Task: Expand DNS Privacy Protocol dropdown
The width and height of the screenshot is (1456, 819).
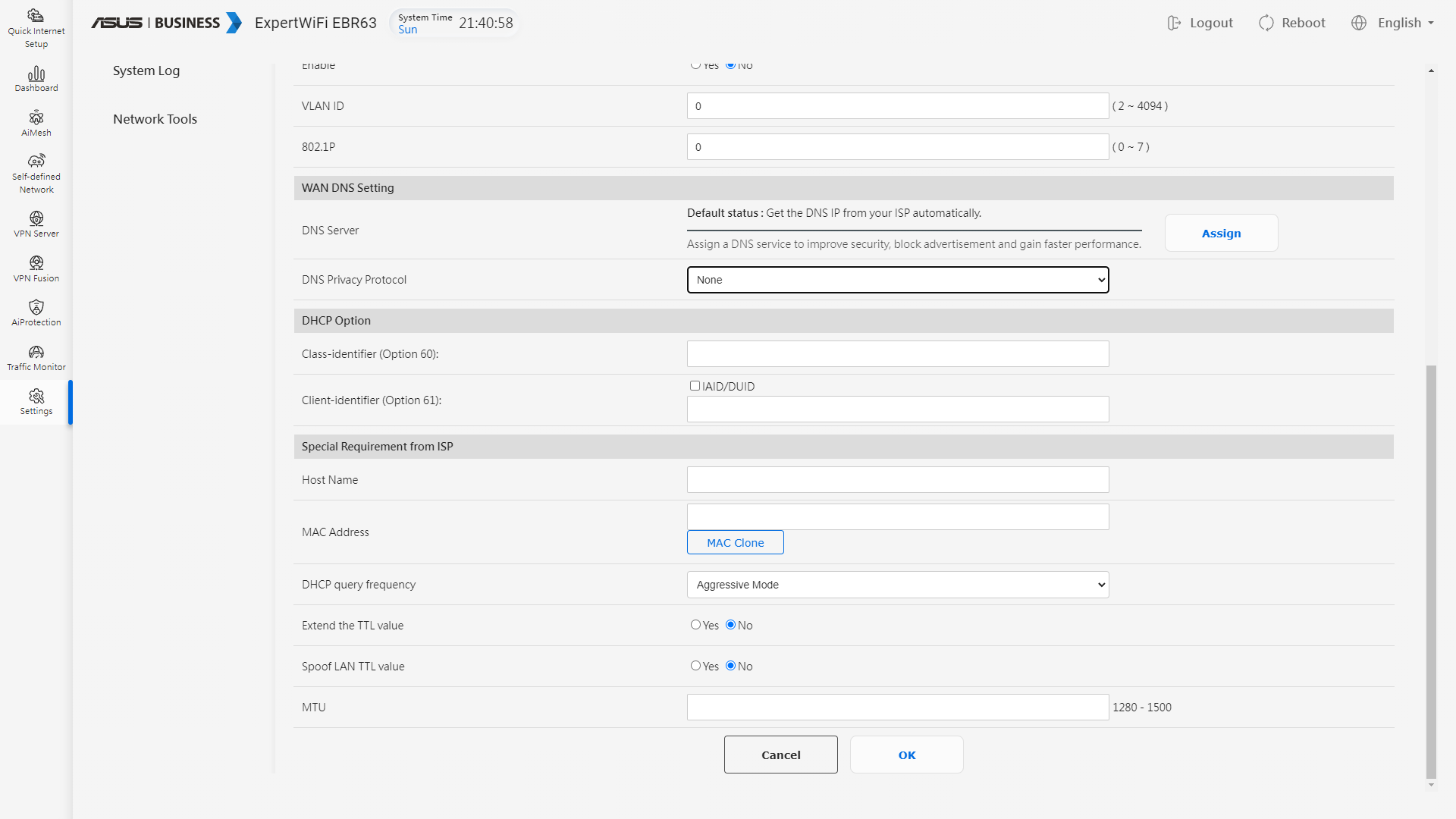Action: click(x=897, y=280)
